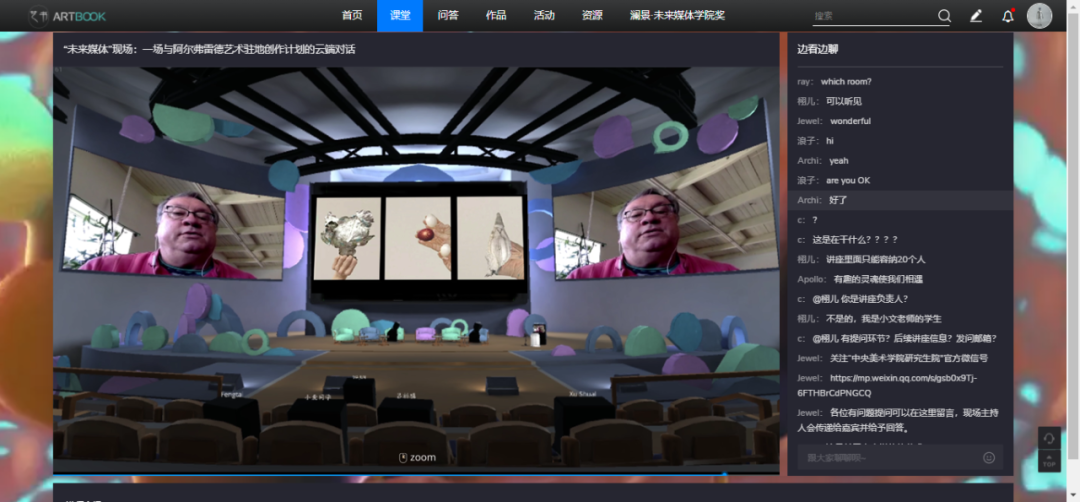This screenshot has height=502, width=1080.
Task: Click the search magnifier icon
Action: 944,16
